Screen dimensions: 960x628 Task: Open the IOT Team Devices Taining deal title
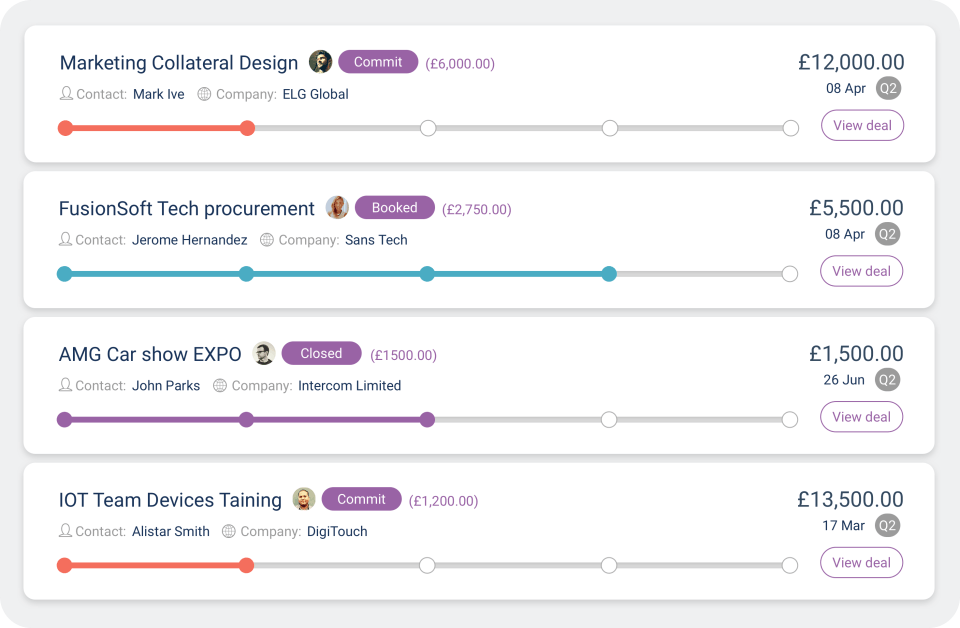[170, 500]
